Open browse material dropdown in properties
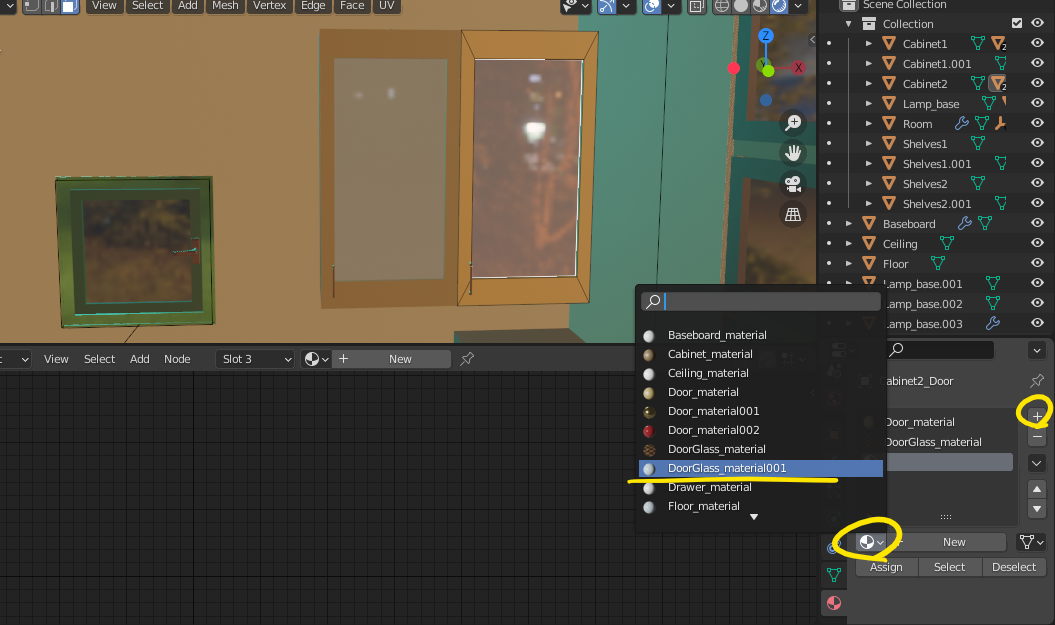 (x=871, y=542)
